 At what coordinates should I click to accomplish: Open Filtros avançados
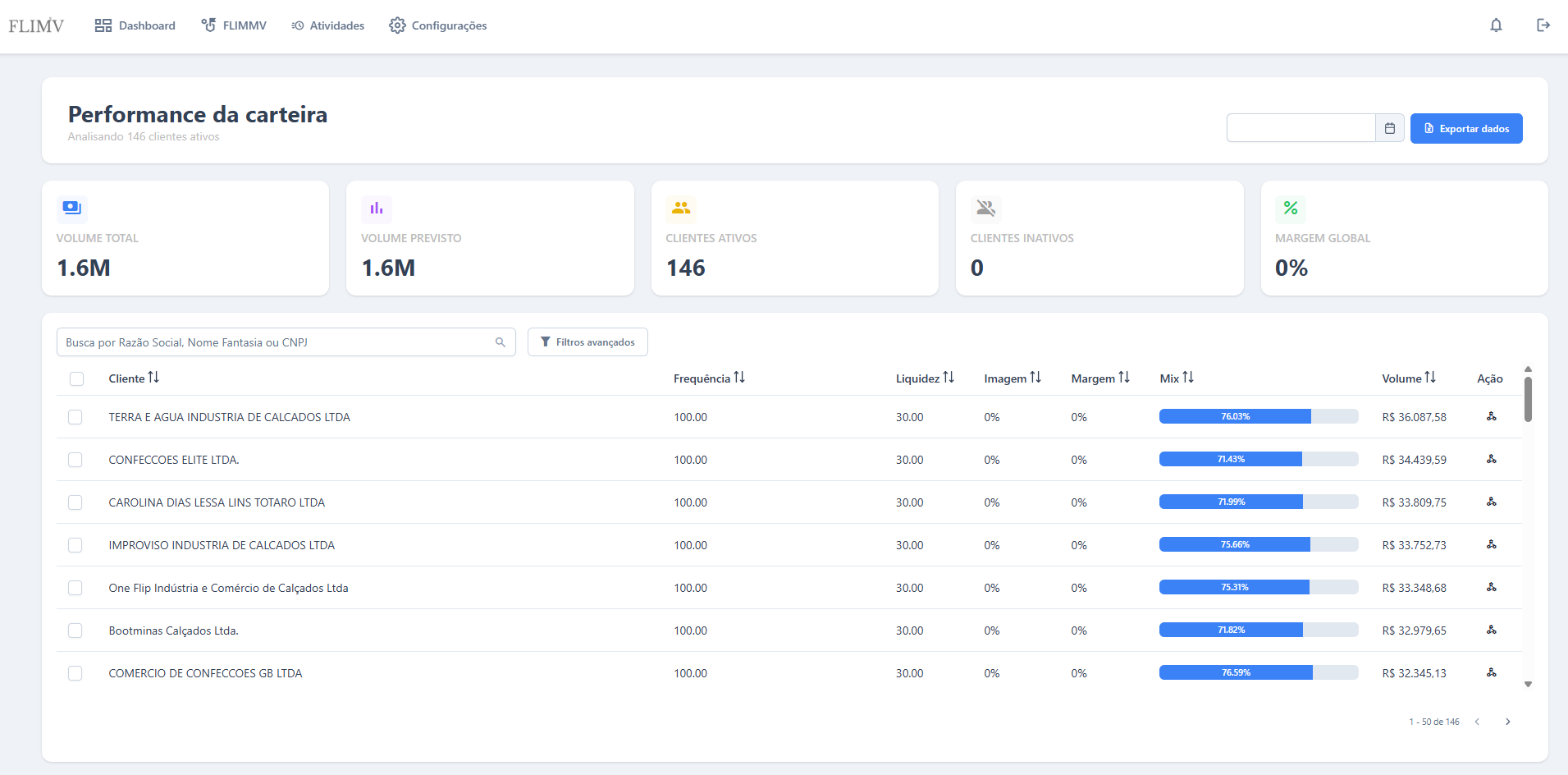click(x=587, y=342)
